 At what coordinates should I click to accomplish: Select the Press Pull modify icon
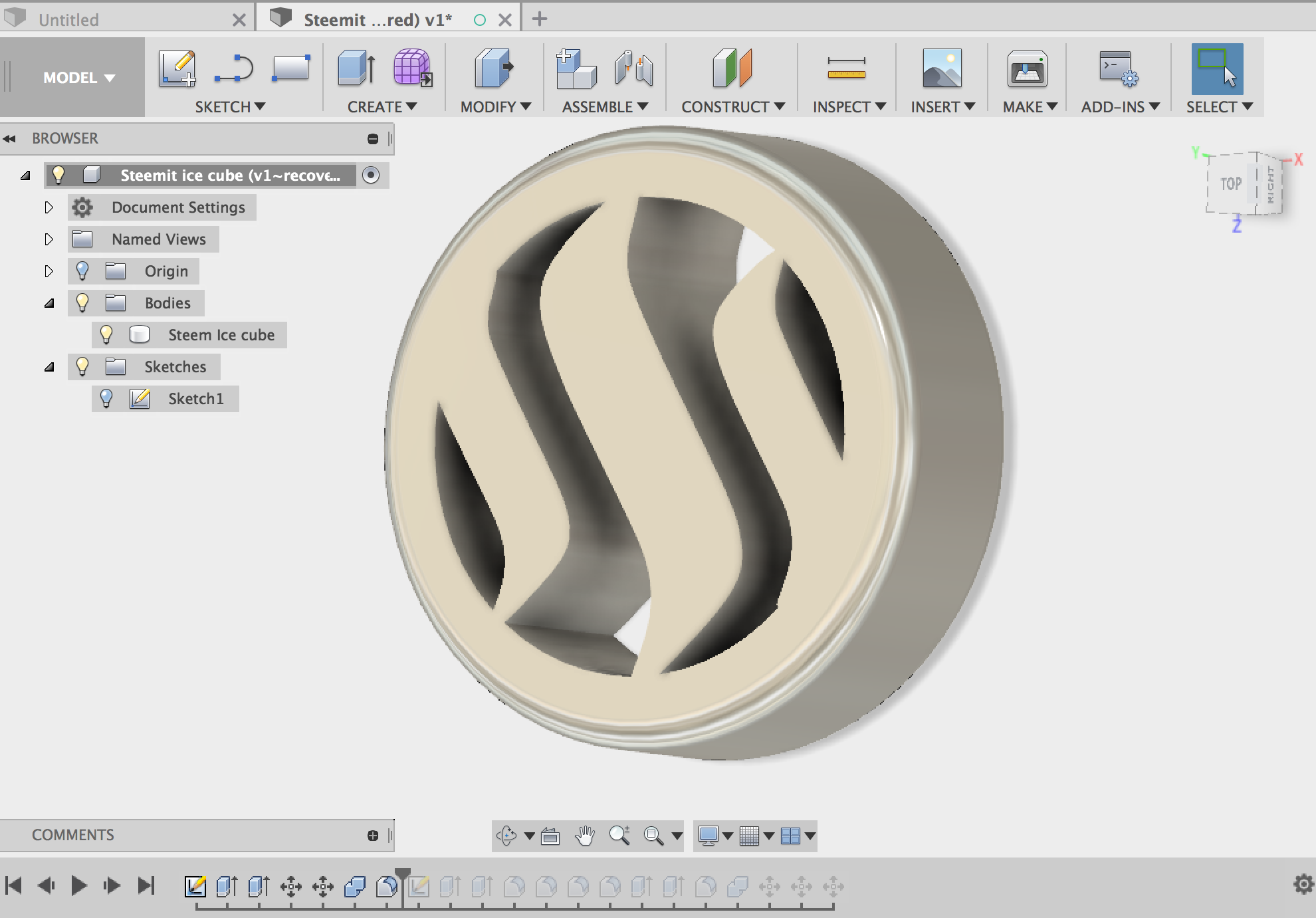click(x=494, y=68)
